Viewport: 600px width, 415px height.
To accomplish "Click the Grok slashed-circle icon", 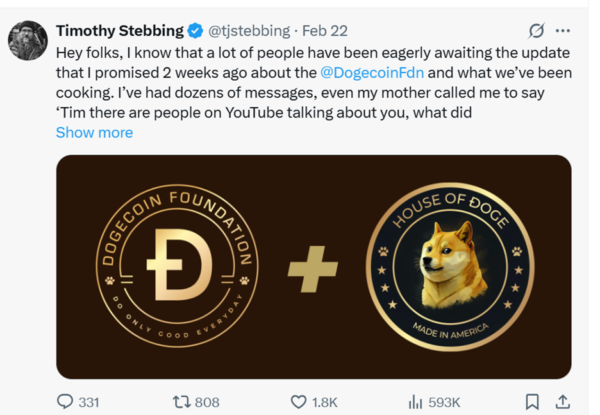I will click(536, 31).
